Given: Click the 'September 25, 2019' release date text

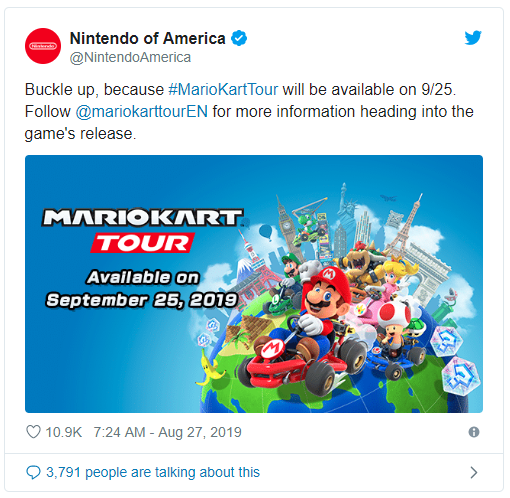Looking at the screenshot, I should [x=142, y=300].
